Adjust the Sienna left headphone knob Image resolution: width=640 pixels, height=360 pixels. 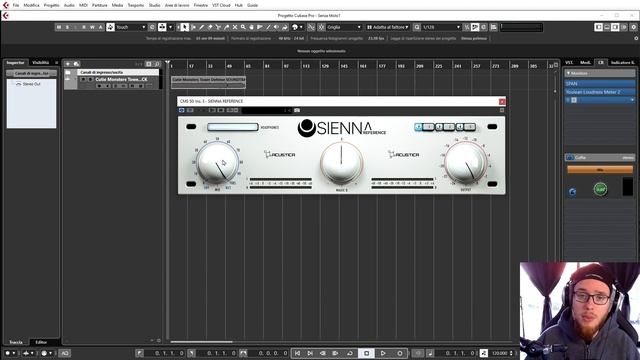click(218, 162)
